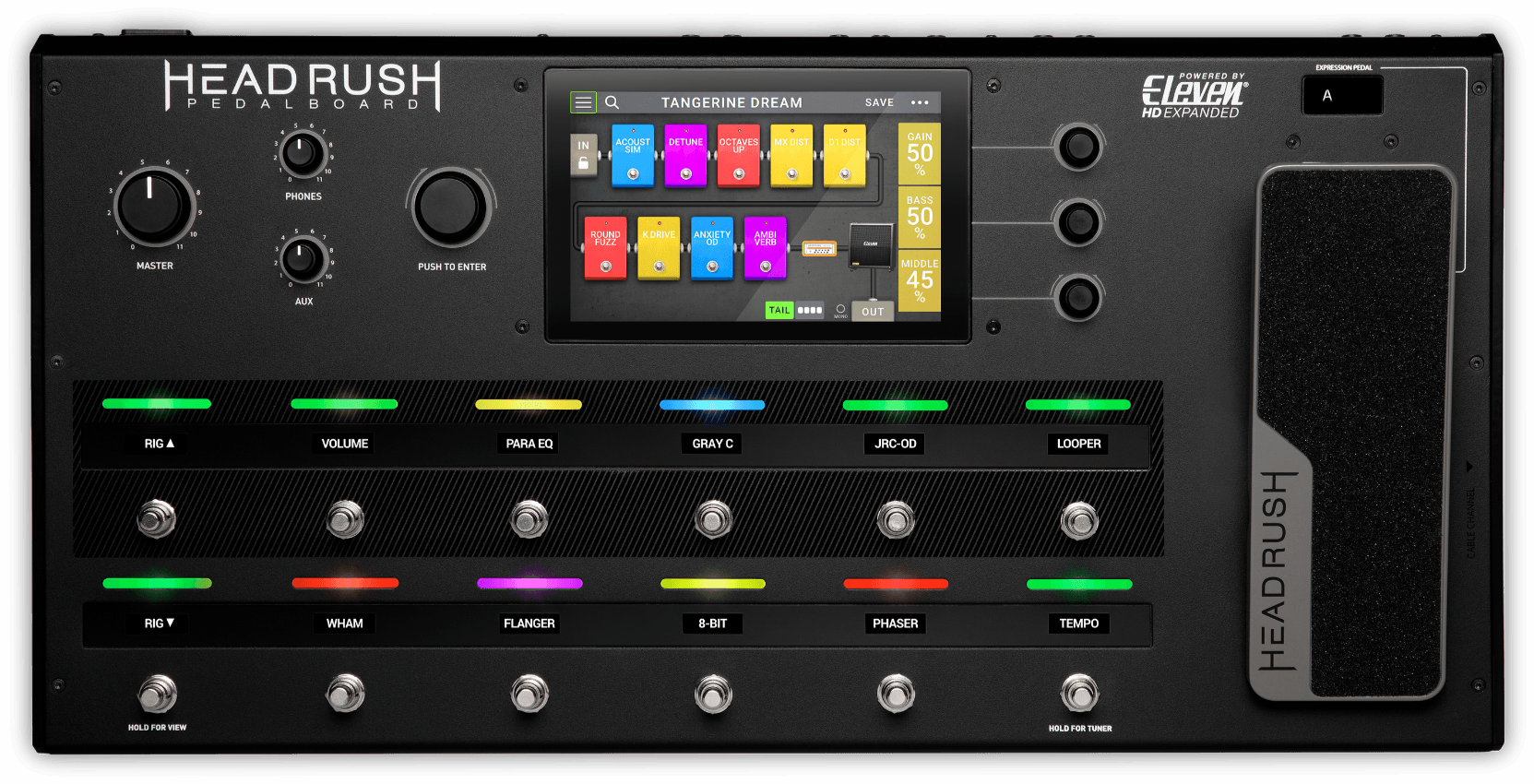
Task: Tap the orange amp head block
Action: pyautogui.click(x=819, y=249)
